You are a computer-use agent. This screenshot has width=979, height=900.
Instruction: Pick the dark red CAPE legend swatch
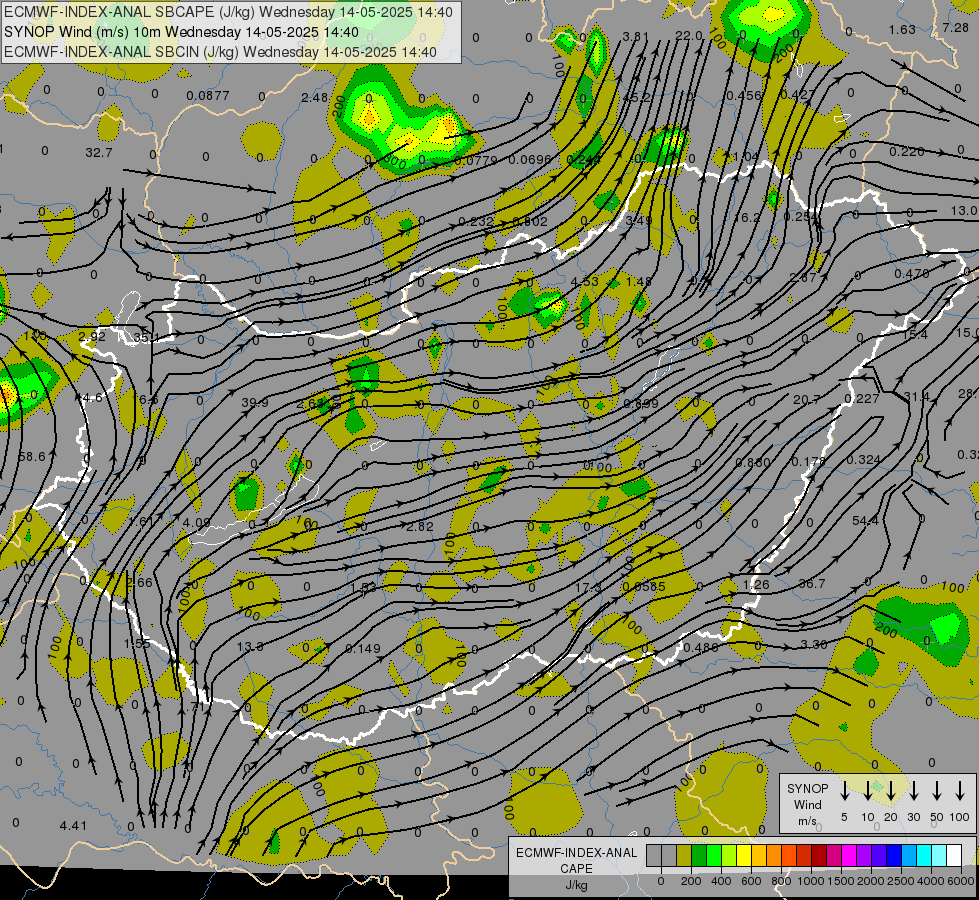[819, 855]
